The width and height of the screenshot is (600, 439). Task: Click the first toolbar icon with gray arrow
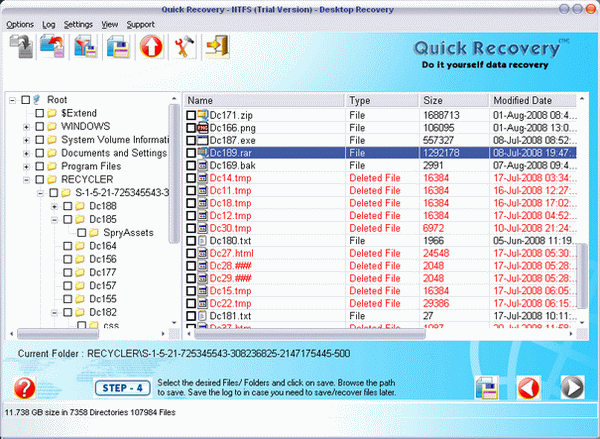[x=22, y=47]
